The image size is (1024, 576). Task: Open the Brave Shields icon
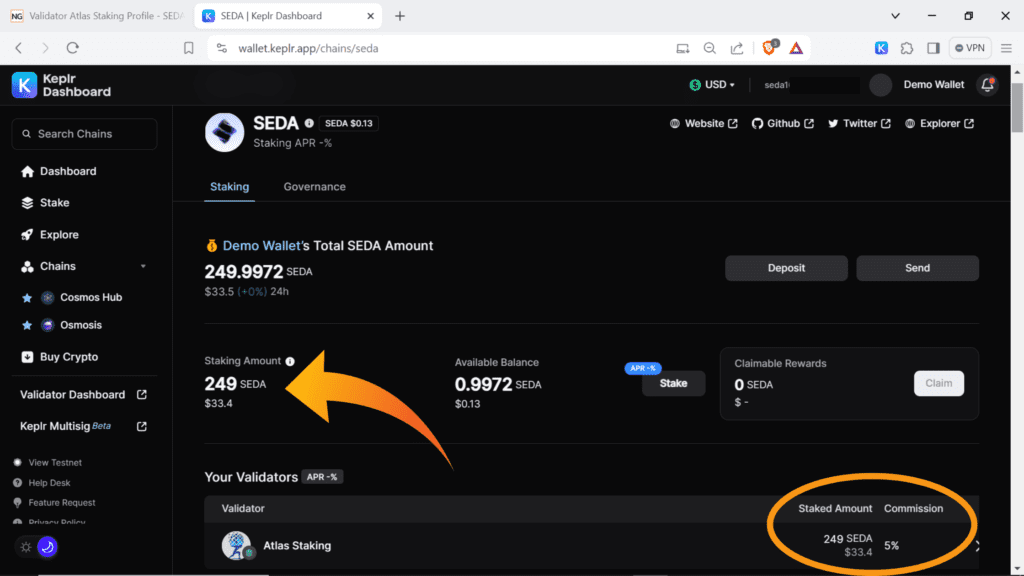pyautogui.click(x=771, y=47)
